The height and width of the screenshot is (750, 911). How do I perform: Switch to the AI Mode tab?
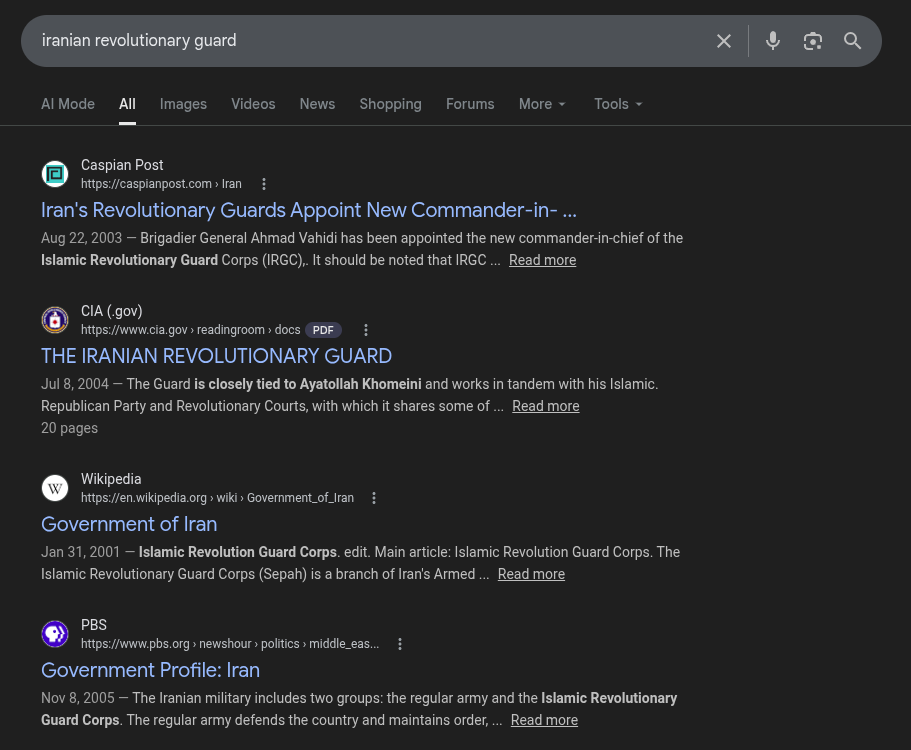pyautogui.click(x=67, y=104)
